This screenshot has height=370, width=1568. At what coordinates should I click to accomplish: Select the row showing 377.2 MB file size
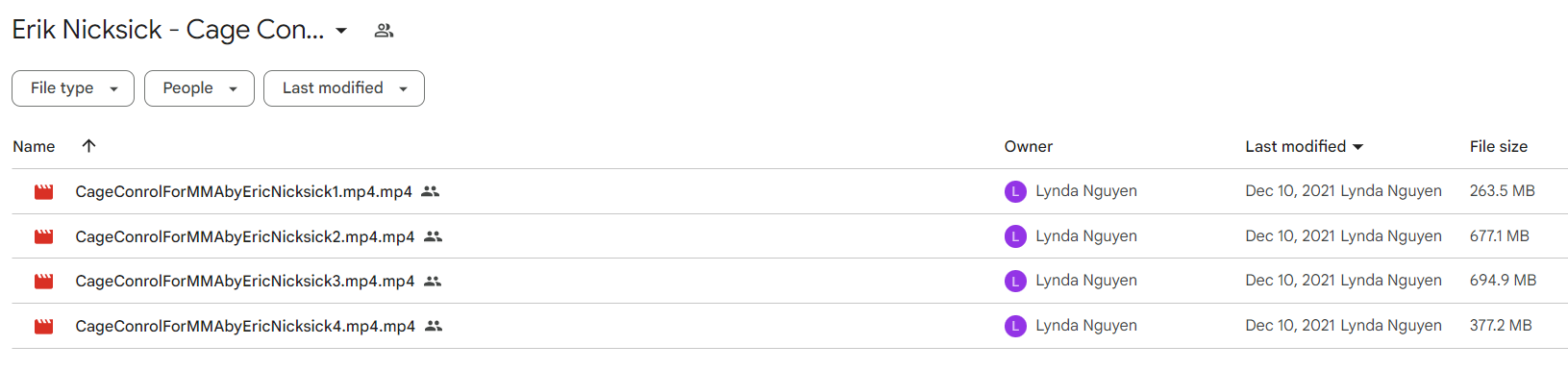(x=789, y=326)
